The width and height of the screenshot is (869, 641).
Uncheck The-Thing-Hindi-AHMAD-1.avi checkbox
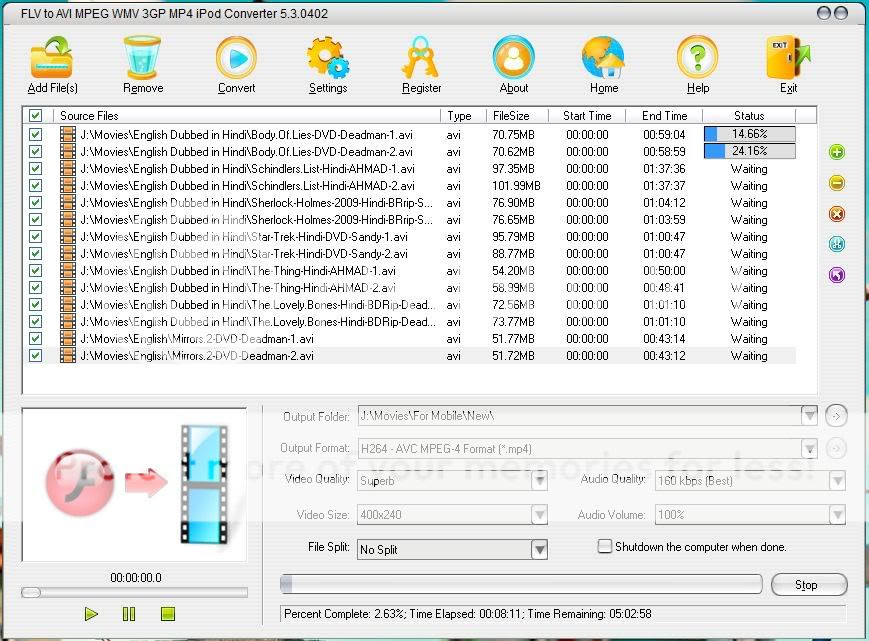coord(35,270)
